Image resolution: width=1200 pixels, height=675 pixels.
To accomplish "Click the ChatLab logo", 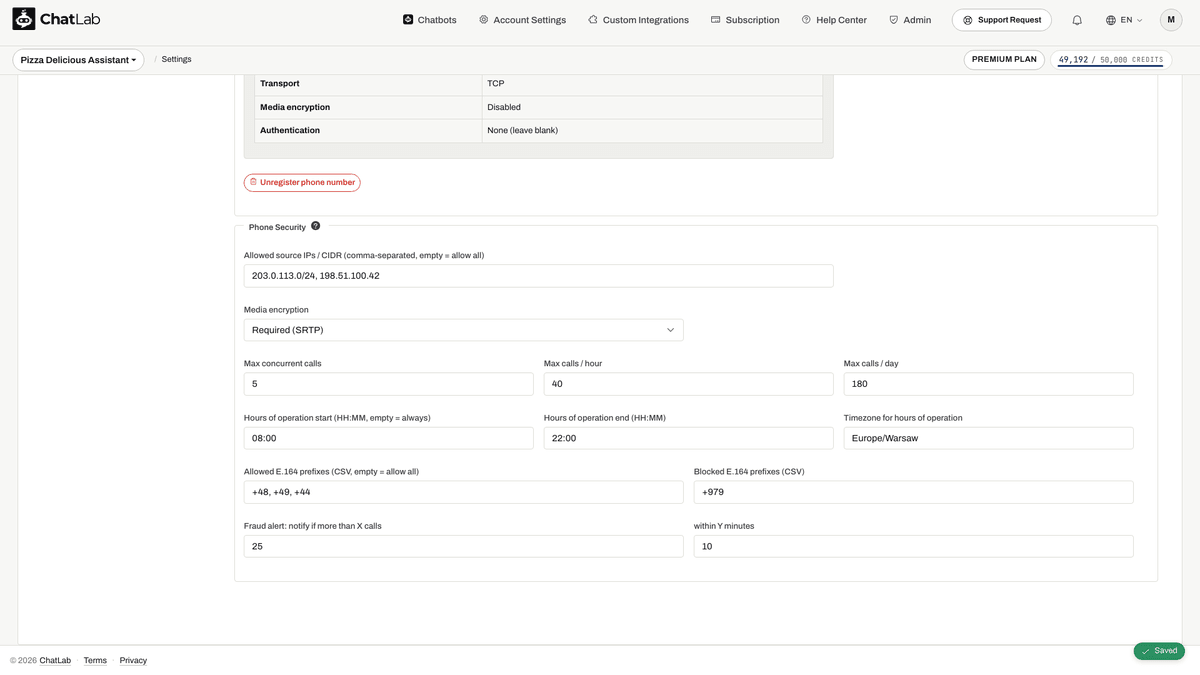I will (x=56, y=19).
